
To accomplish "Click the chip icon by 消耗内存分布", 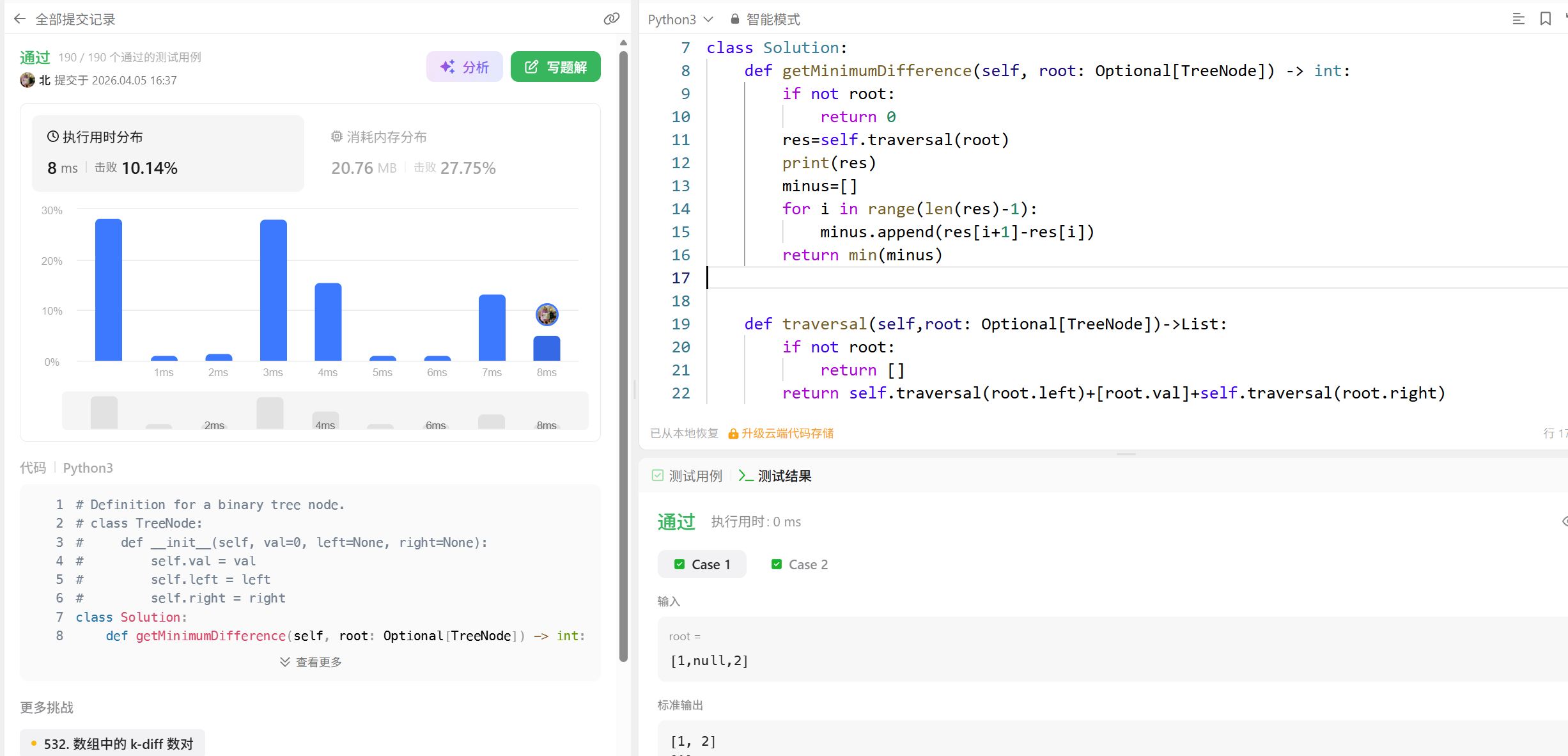I will pos(337,136).
